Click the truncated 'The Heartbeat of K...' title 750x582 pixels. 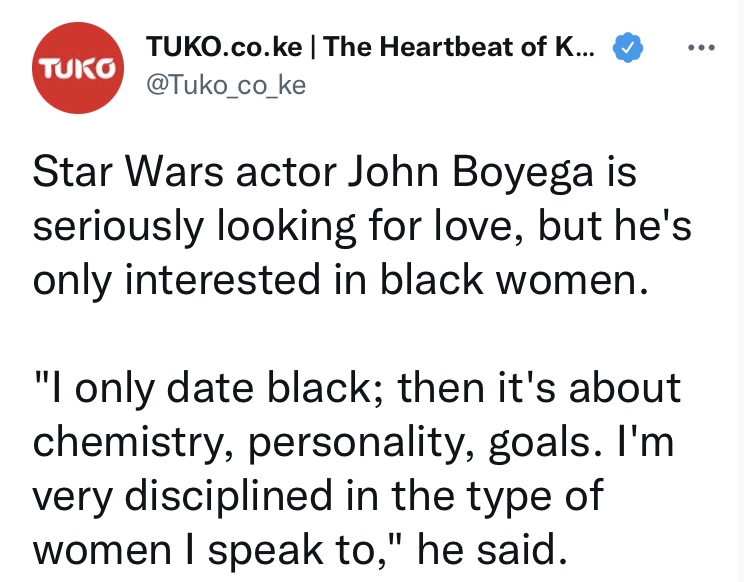click(x=459, y=47)
